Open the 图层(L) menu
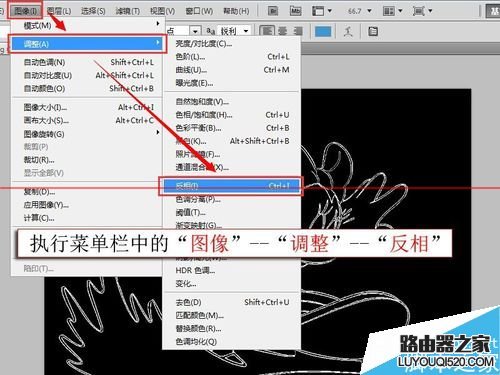 59,11
